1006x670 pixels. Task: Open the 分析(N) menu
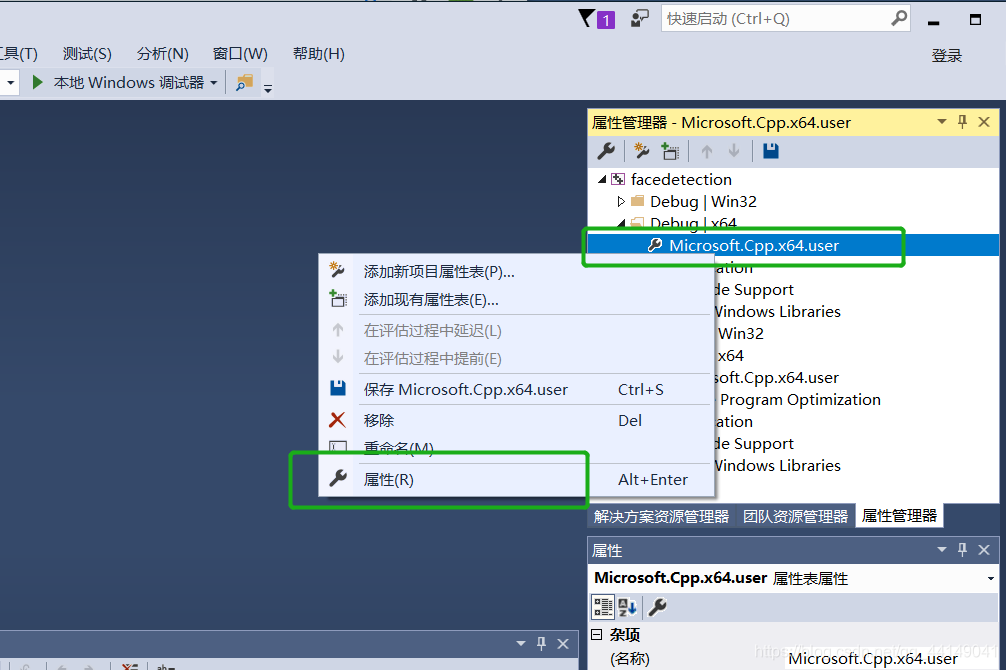[162, 54]
